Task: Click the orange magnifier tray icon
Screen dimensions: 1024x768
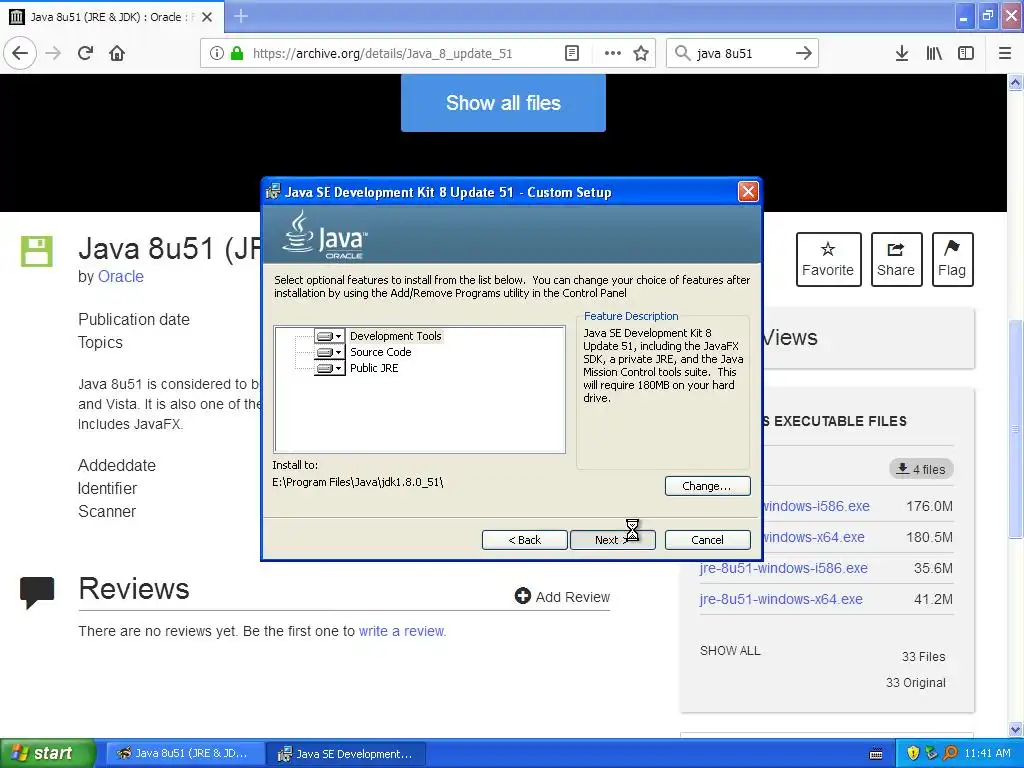Action: (x=950, y=753)
